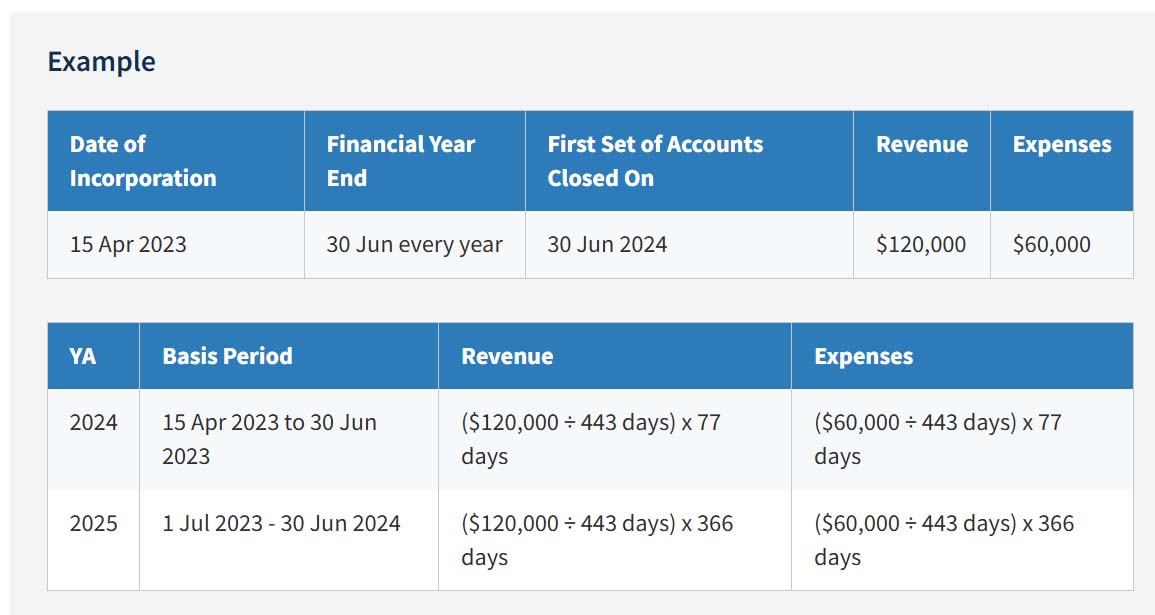Select the 30 Jun 2024 accounts closed cell

coord(689,245)
